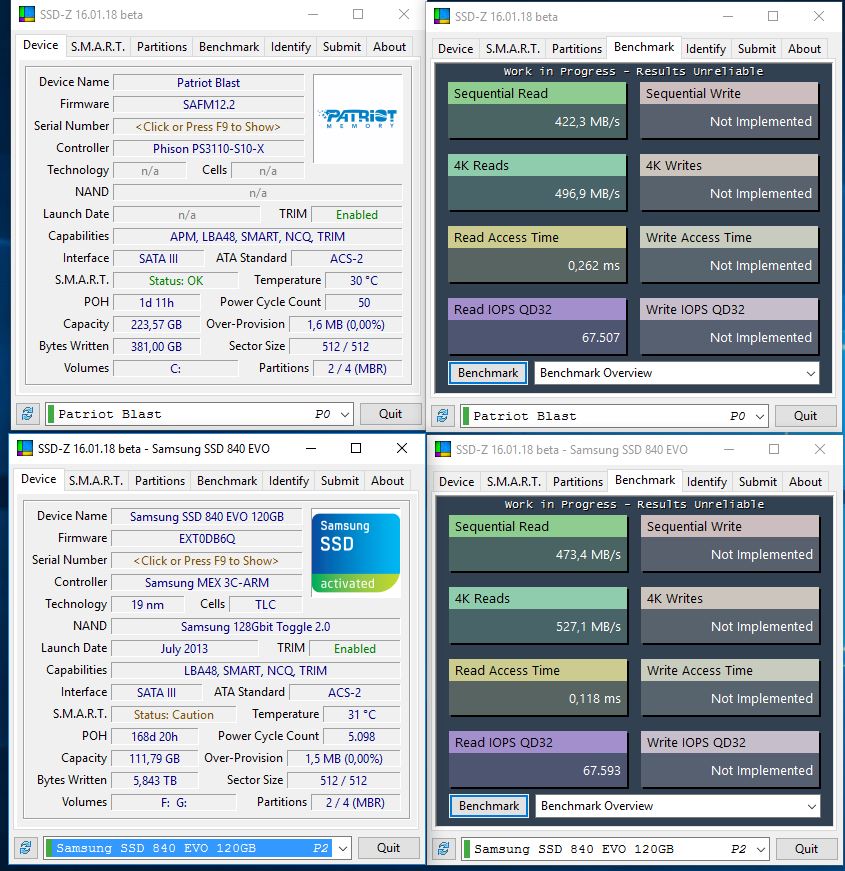
Task: Click the Patriot Memory logo image
Action: (x=358, y=118)
